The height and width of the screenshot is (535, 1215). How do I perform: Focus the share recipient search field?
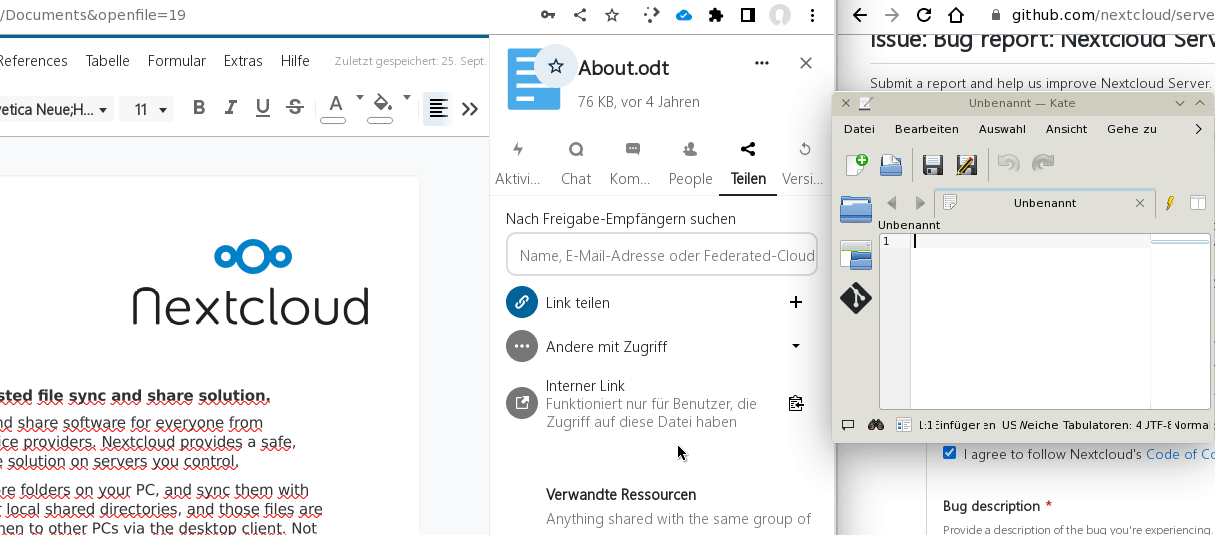[662, 255]
